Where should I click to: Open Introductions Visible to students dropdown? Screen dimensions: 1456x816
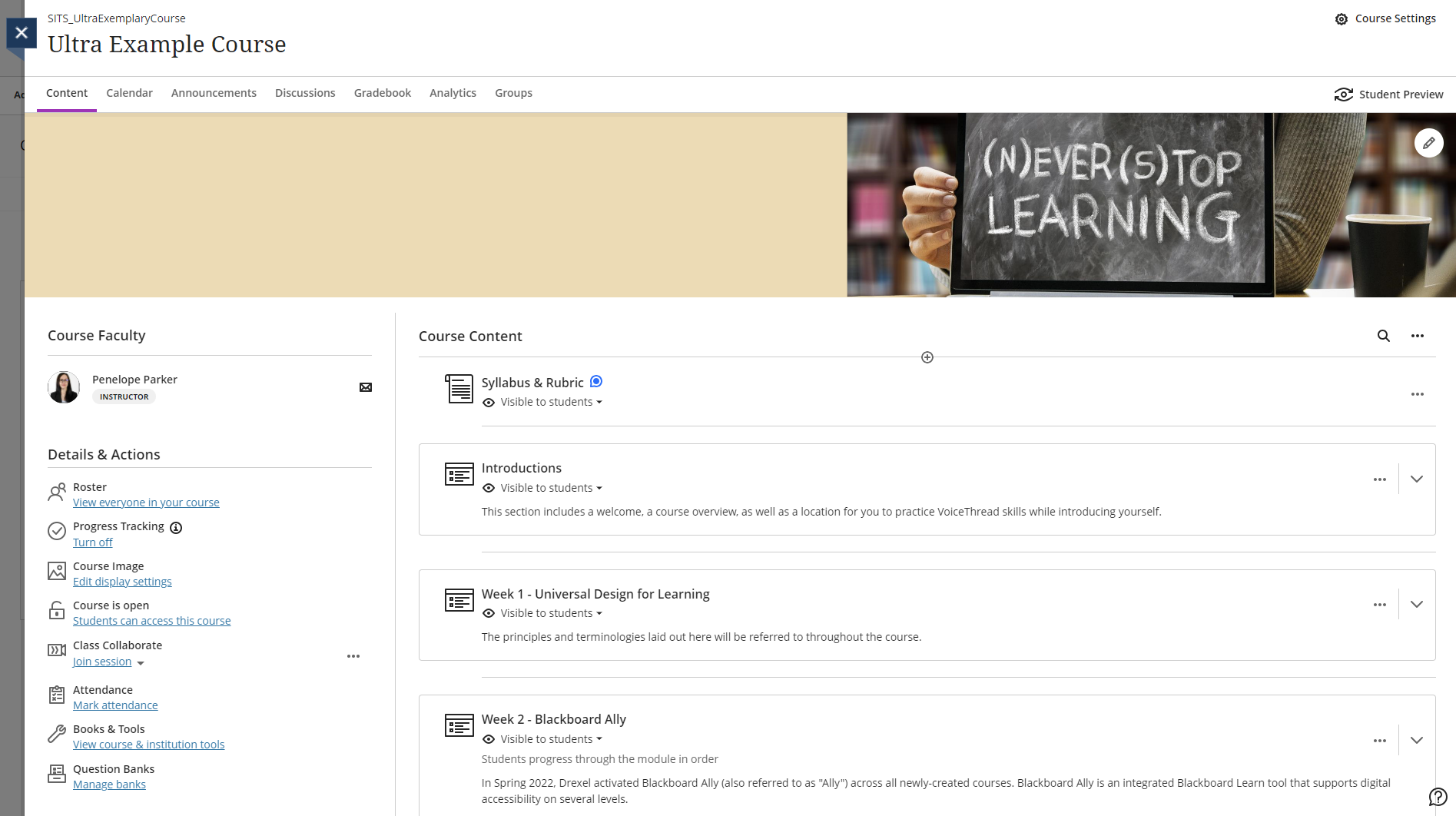click(x=551, y=488)
